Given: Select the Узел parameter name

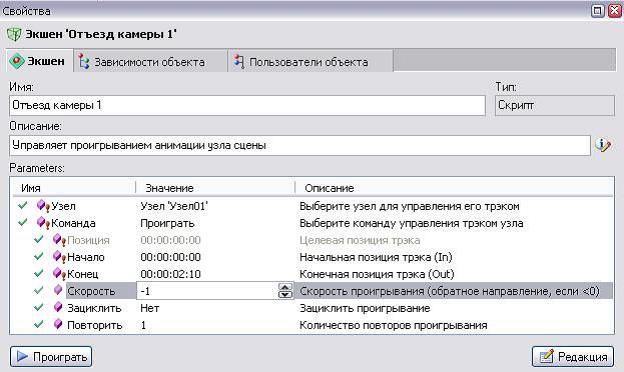Looking at the screenshot, I should pos(63,206).
